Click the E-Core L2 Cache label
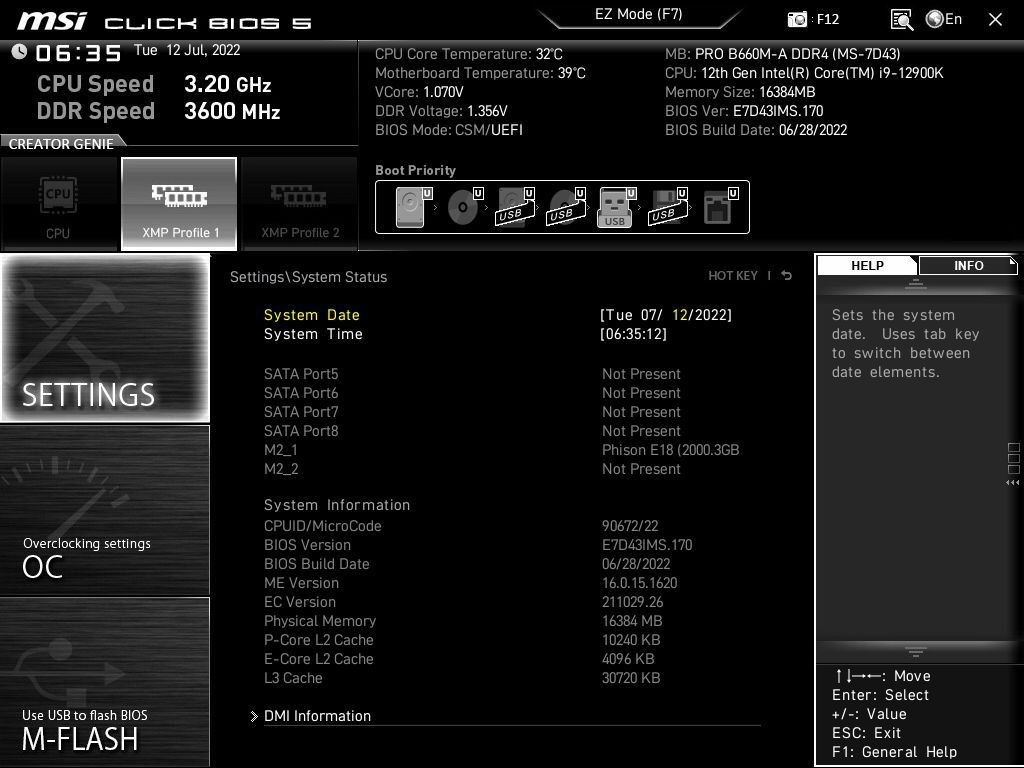The width and height of the screenshot is (1024, 768). [319, 658]
